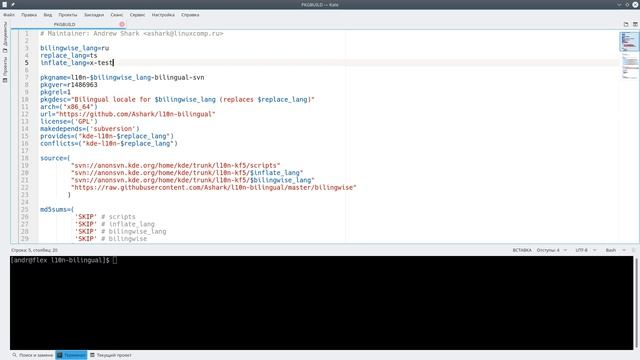Toggle the ВСТАВКА insert mode indicator

[522, 250]
